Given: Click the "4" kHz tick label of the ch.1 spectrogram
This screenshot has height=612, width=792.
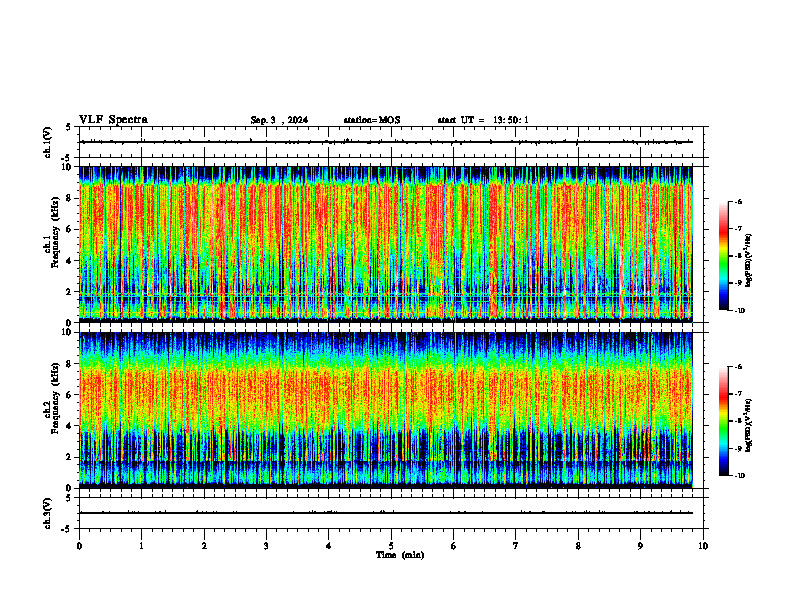Looking at the screenshot, I should click(x=69, y=261).
